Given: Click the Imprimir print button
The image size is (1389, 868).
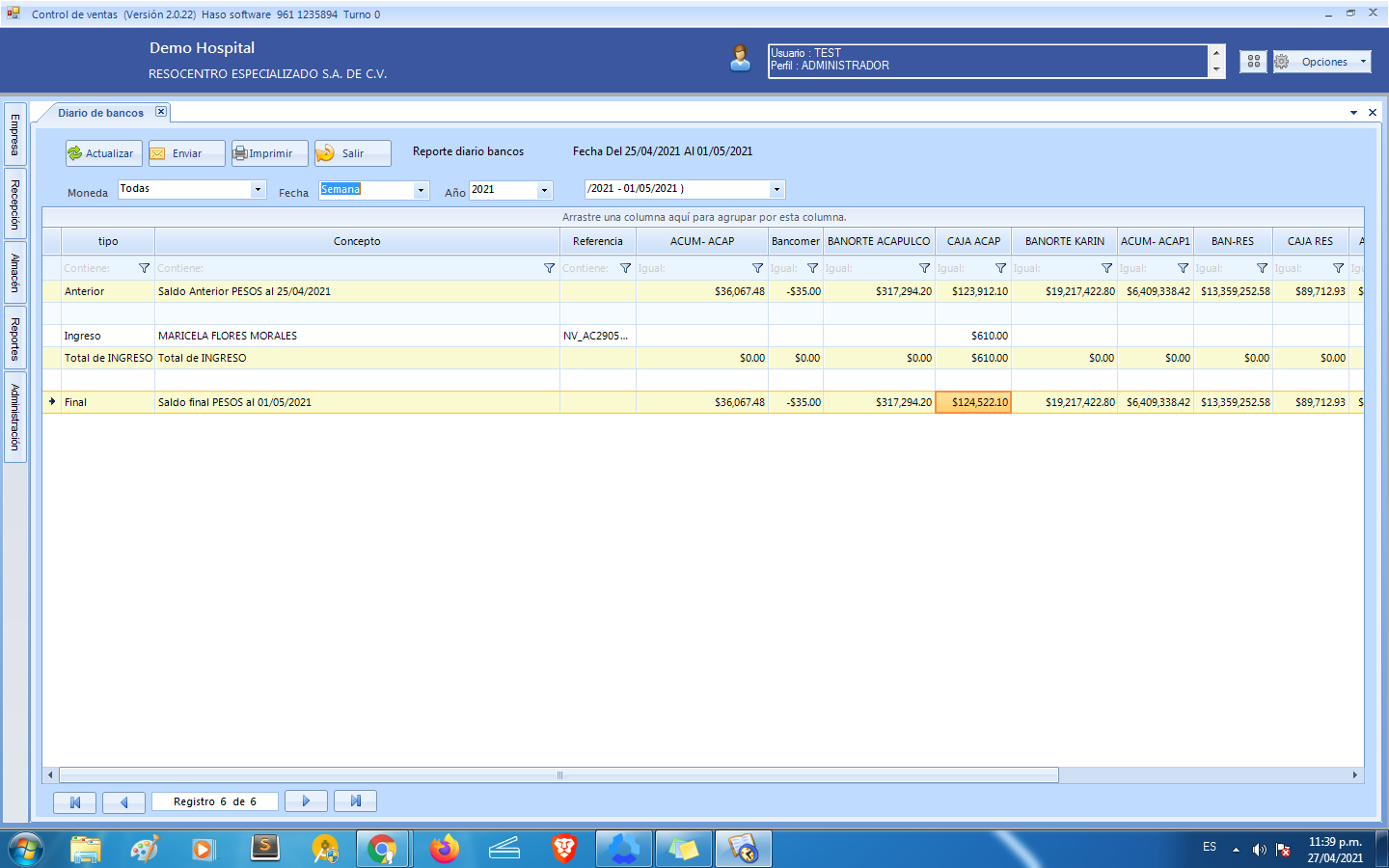Looking at the screenshot, I should 269,153.
